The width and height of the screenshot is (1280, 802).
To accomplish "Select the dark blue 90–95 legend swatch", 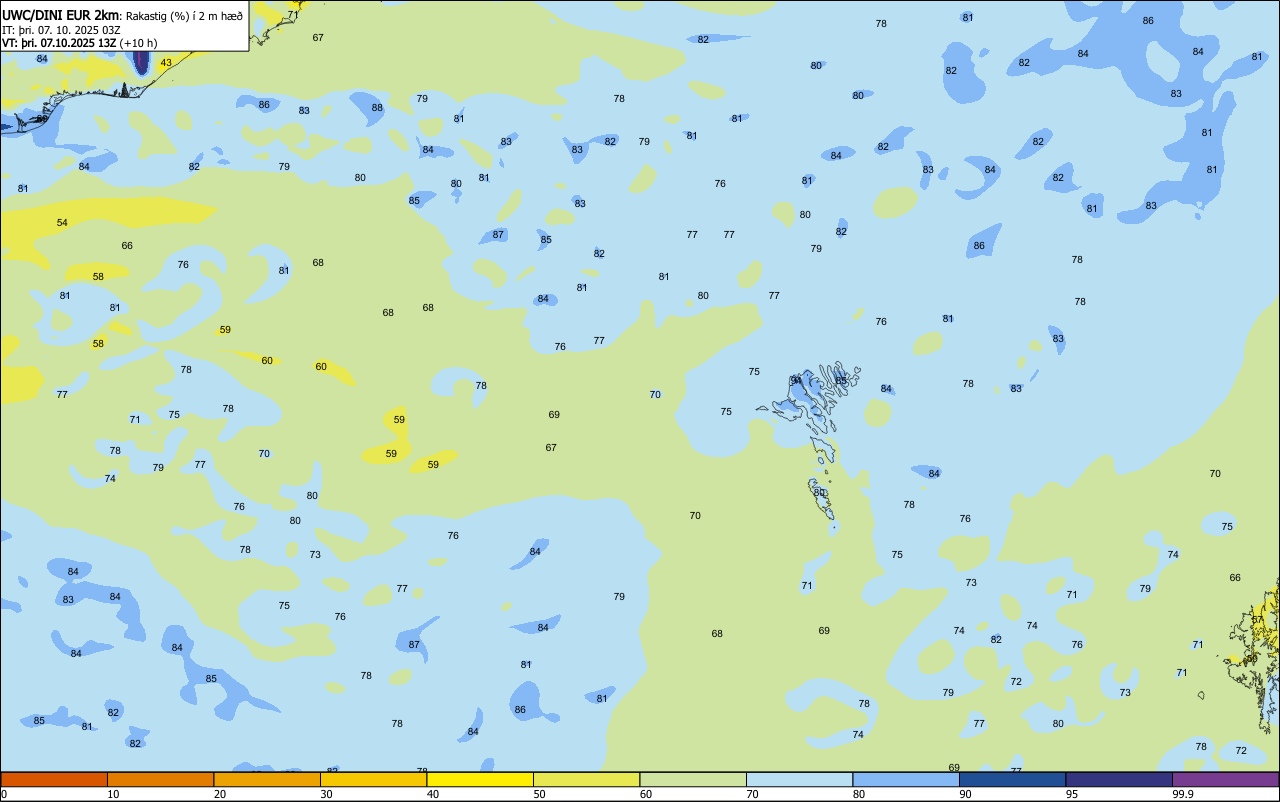I will point(1012,779).
